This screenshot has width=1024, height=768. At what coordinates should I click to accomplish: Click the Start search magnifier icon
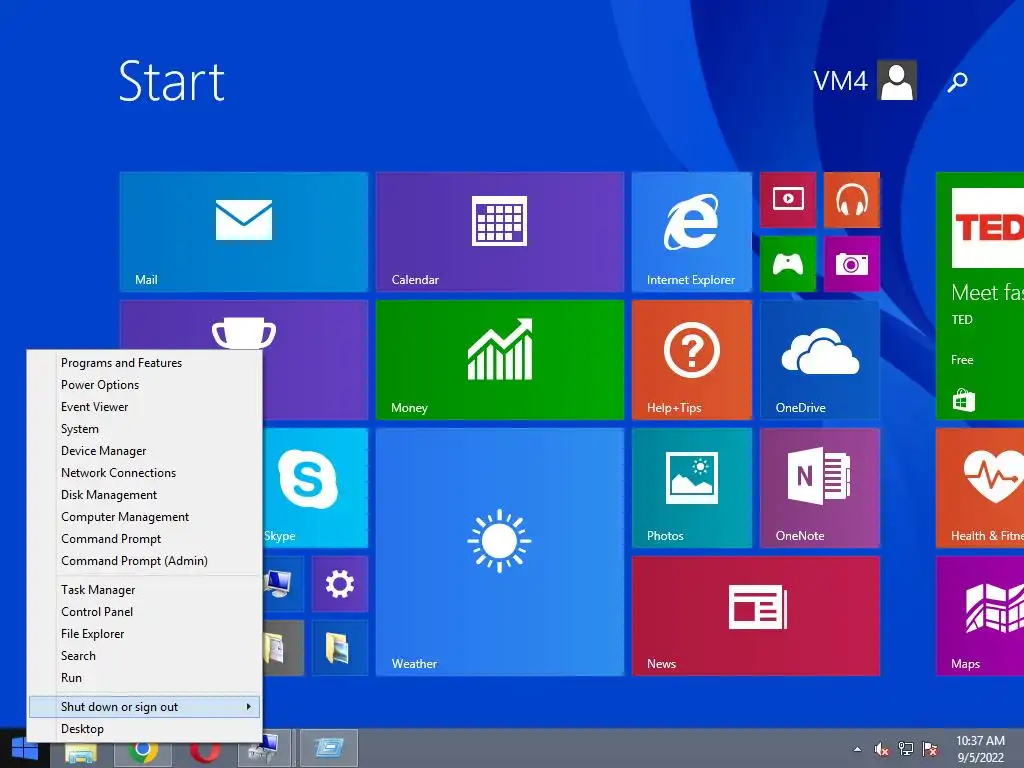[x=957, y=82]
